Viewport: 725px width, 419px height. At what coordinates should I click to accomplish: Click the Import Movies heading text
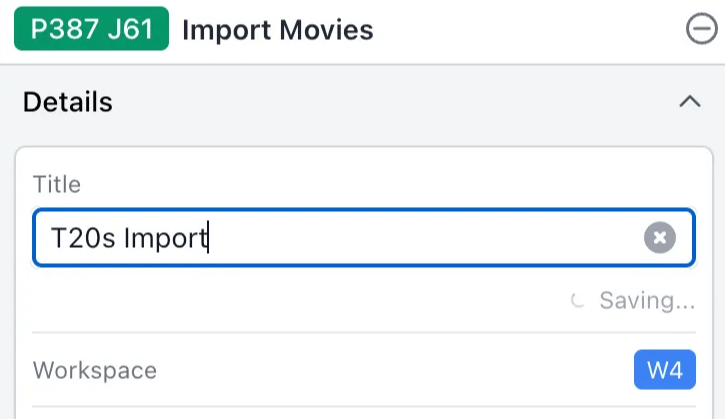[277, 30]
